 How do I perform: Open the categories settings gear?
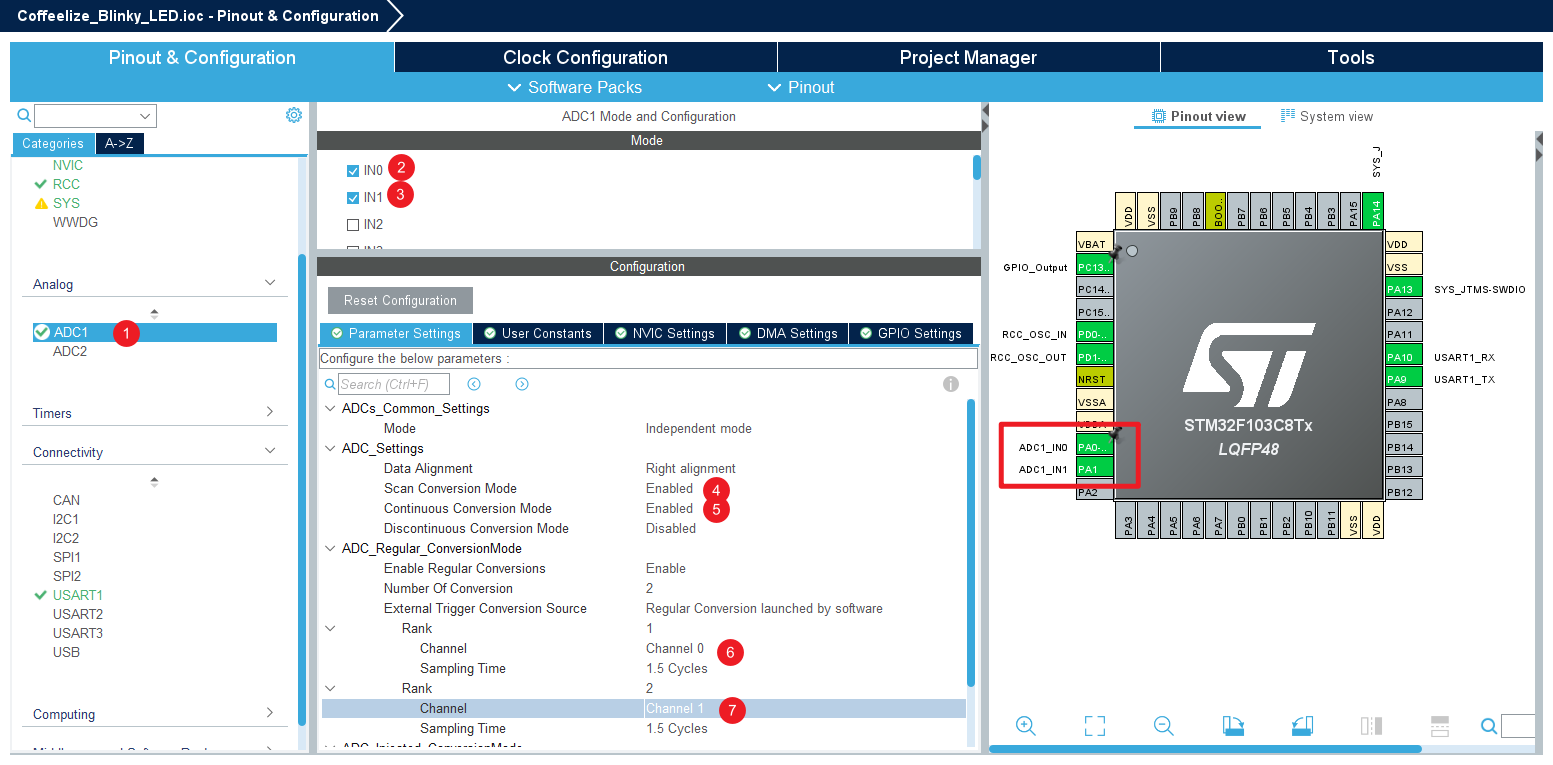(x=294, y=116)
